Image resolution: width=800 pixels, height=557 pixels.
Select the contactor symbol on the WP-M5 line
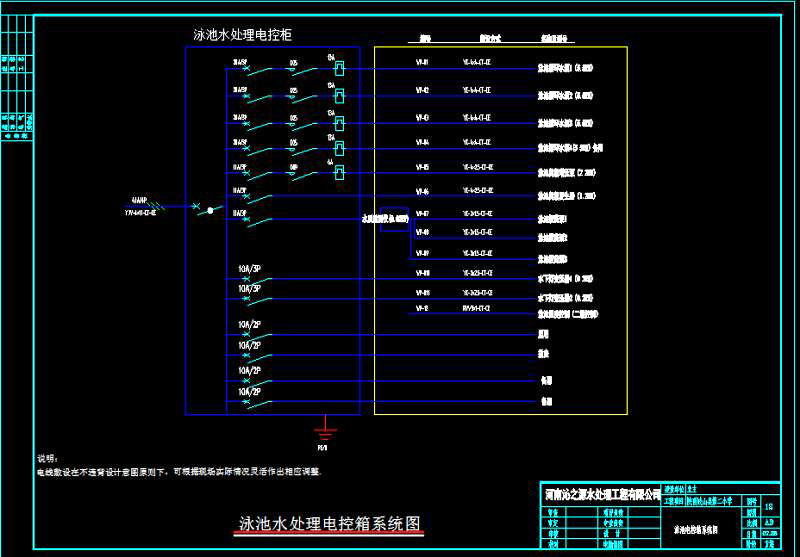pyautogui.click(x=341, y=170)
